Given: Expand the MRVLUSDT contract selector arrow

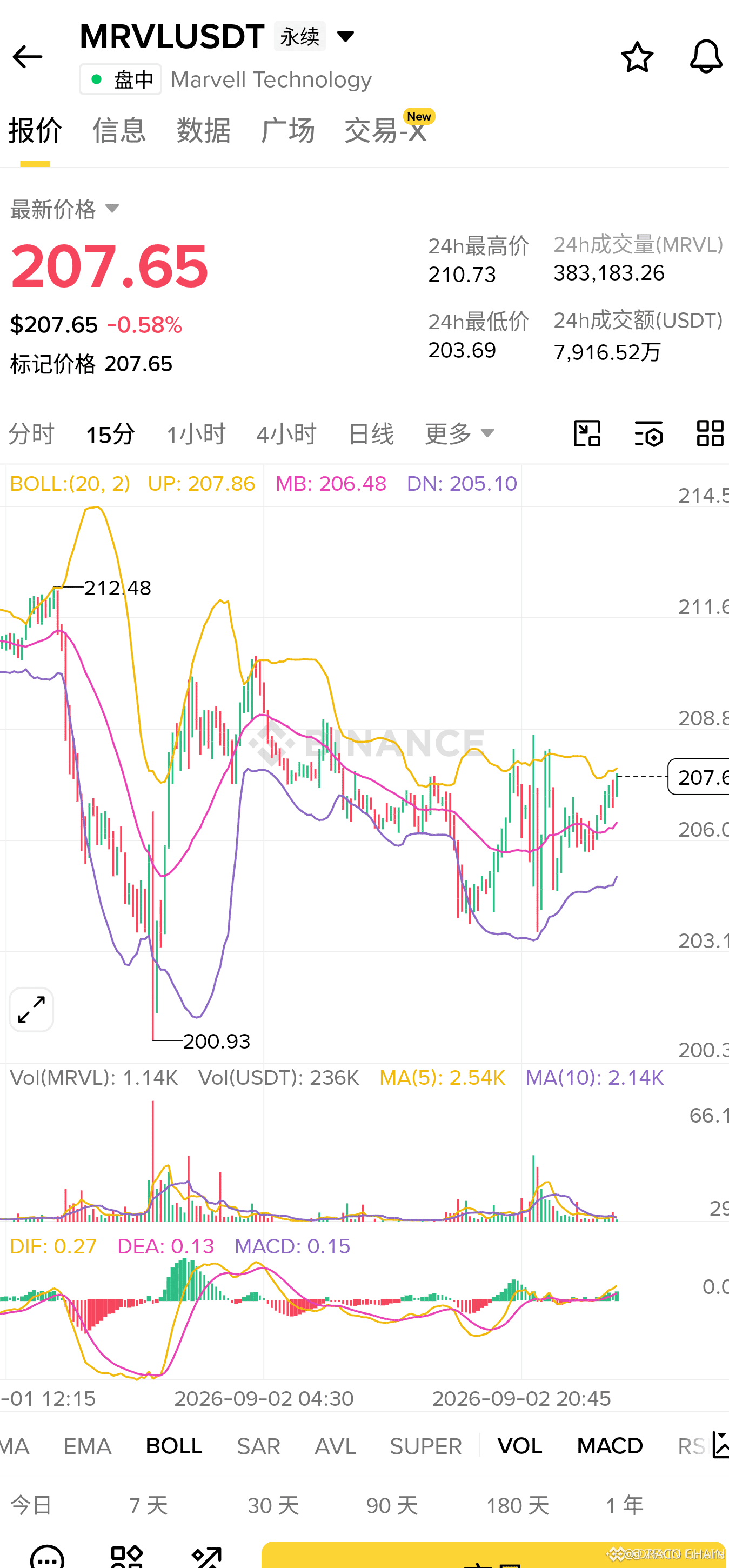Looking at the screenshot, I should click(346, 37).
